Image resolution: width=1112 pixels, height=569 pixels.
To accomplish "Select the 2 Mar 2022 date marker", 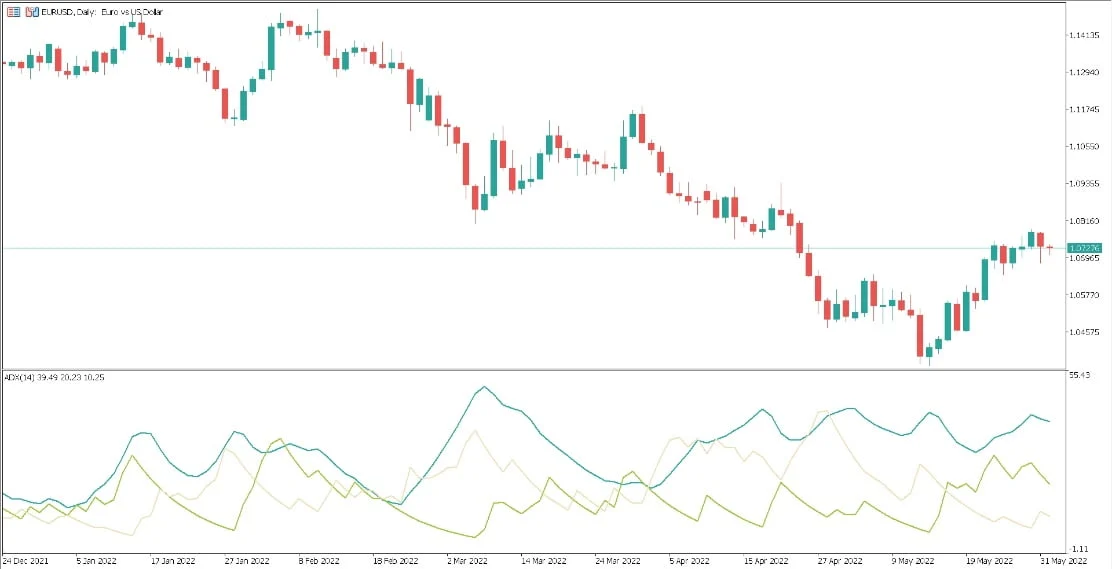I will point(467,560).
